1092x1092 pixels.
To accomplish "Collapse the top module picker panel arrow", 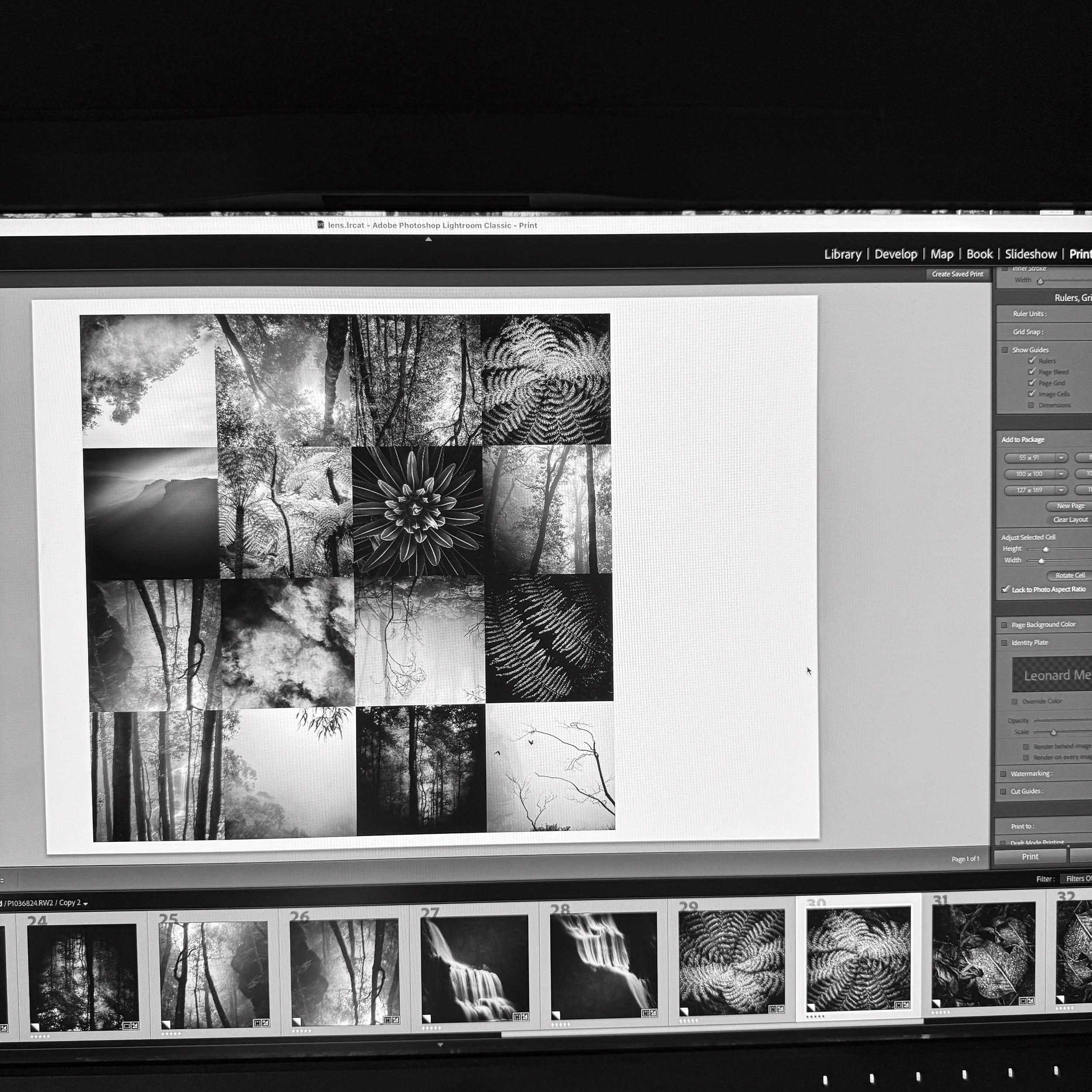I will (429, 239).
